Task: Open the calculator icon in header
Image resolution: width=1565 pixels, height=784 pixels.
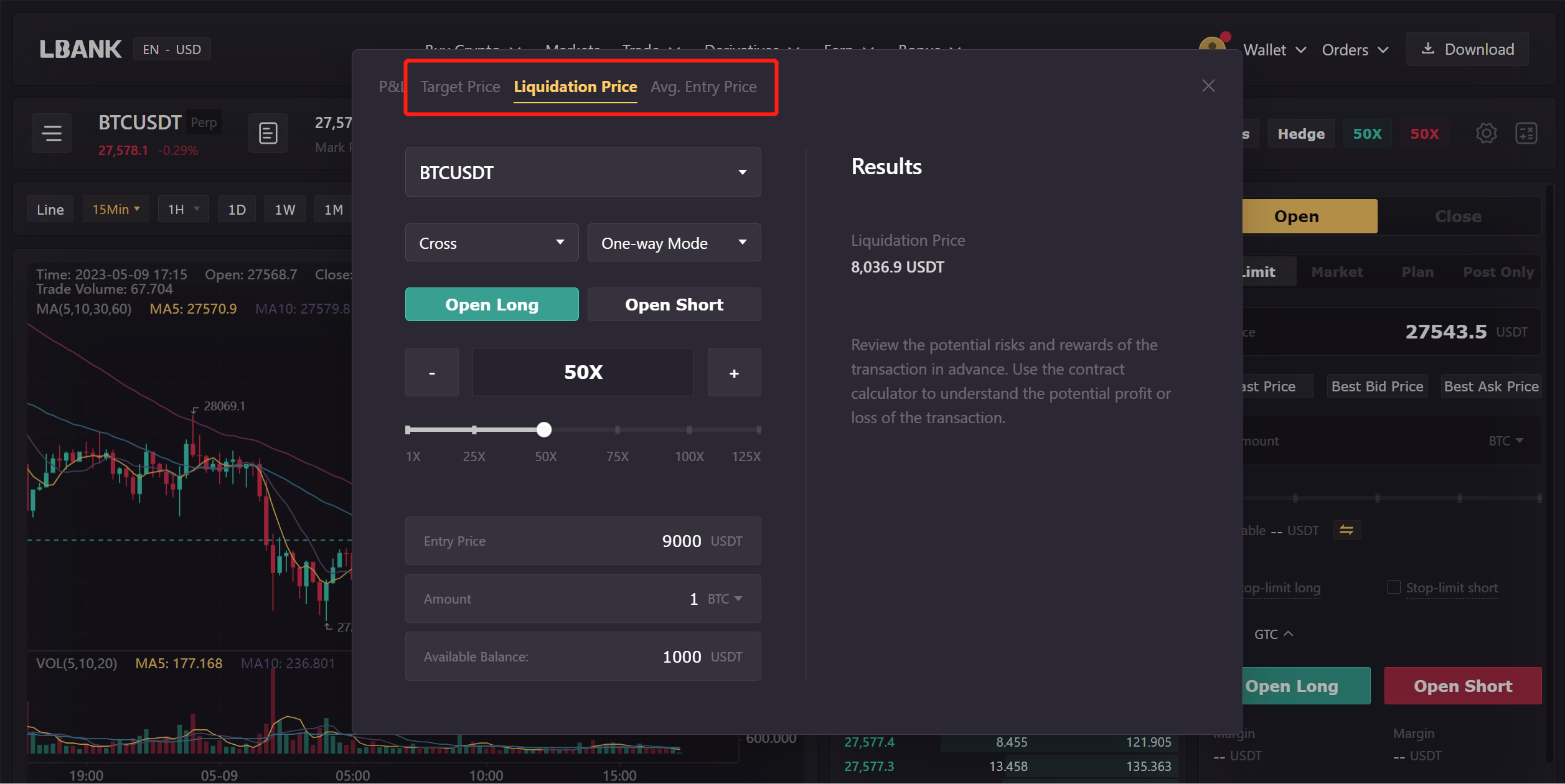Action: point(1526,133)
